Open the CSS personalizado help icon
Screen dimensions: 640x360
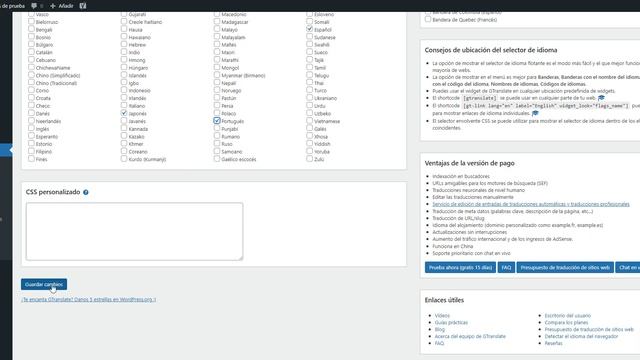[x=86, y=192]
